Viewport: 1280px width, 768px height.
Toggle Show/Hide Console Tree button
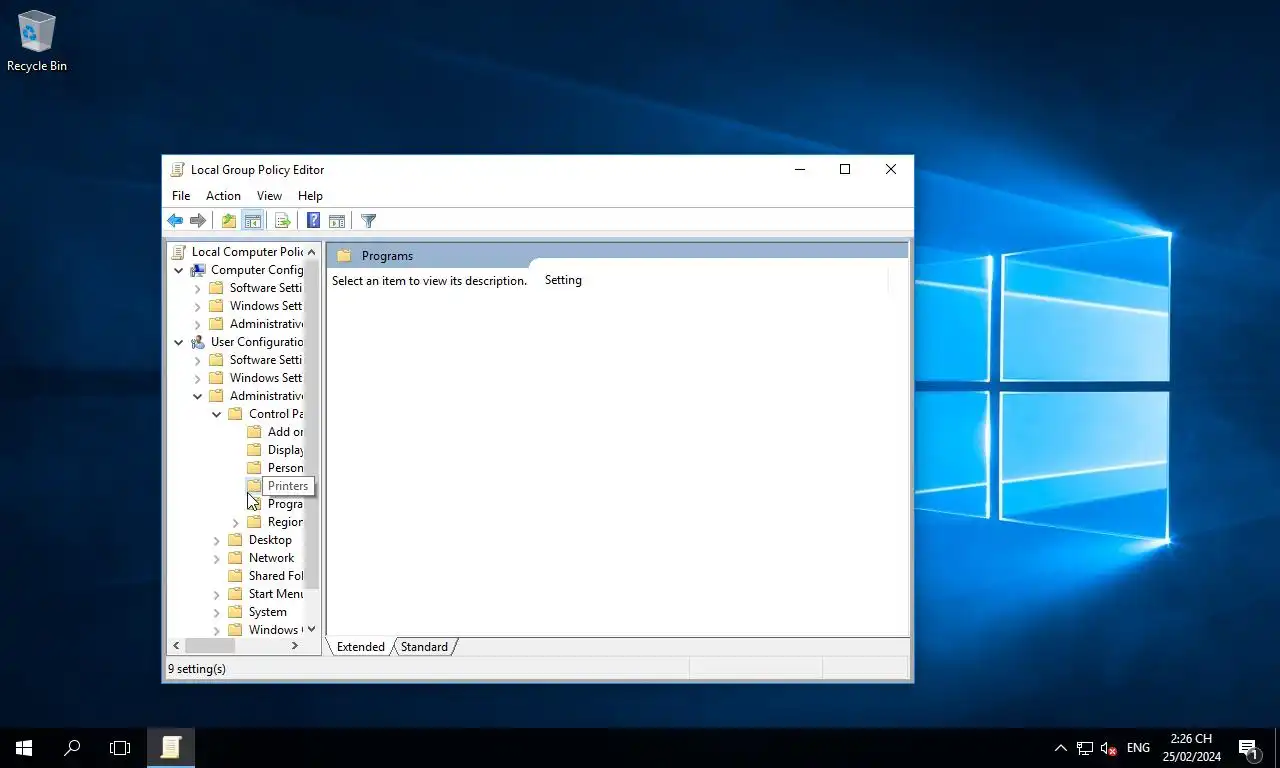tap(253, 221)
